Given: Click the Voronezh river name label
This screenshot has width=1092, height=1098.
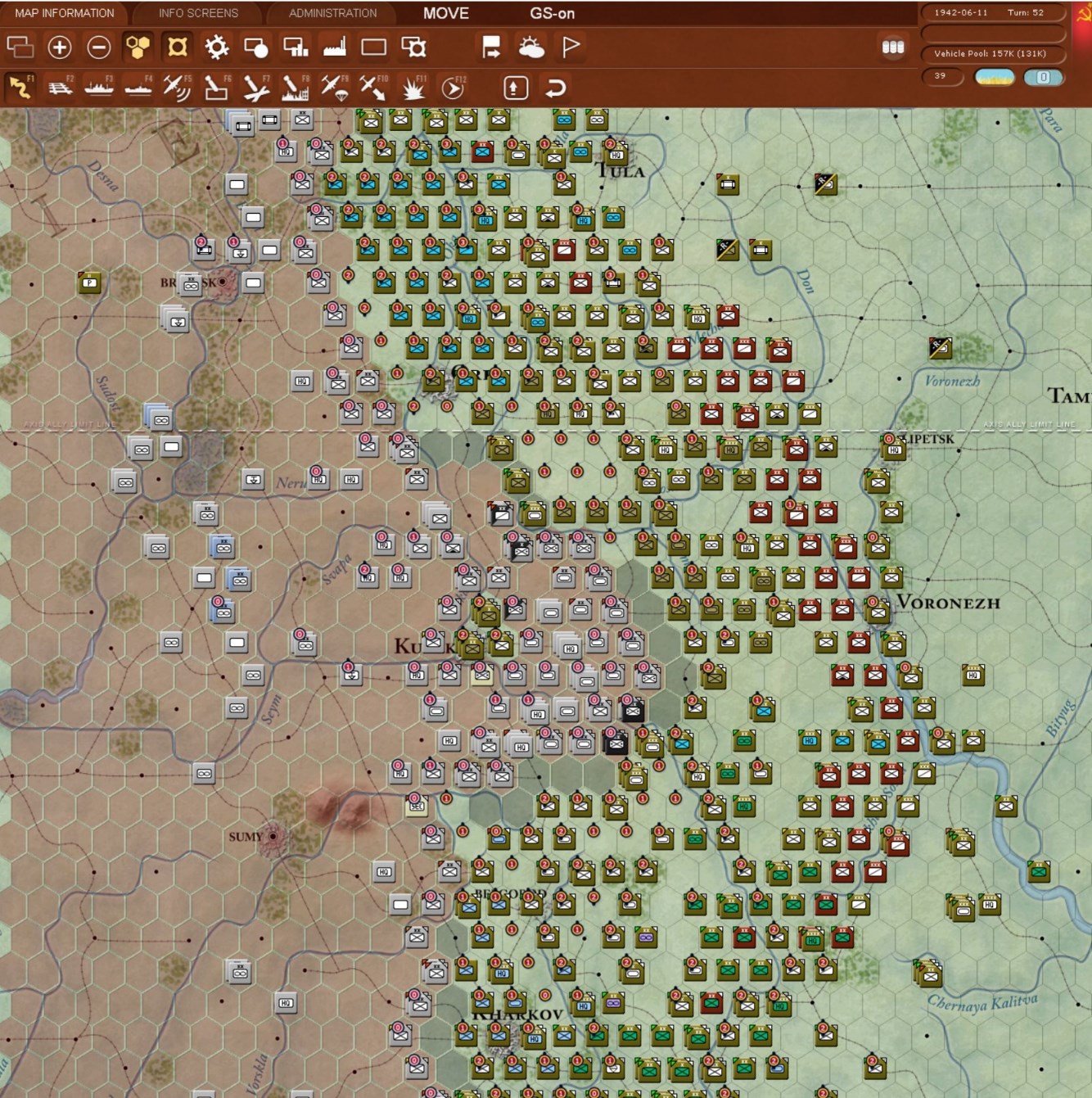Looking at the screenshot, I should [952, 381].
